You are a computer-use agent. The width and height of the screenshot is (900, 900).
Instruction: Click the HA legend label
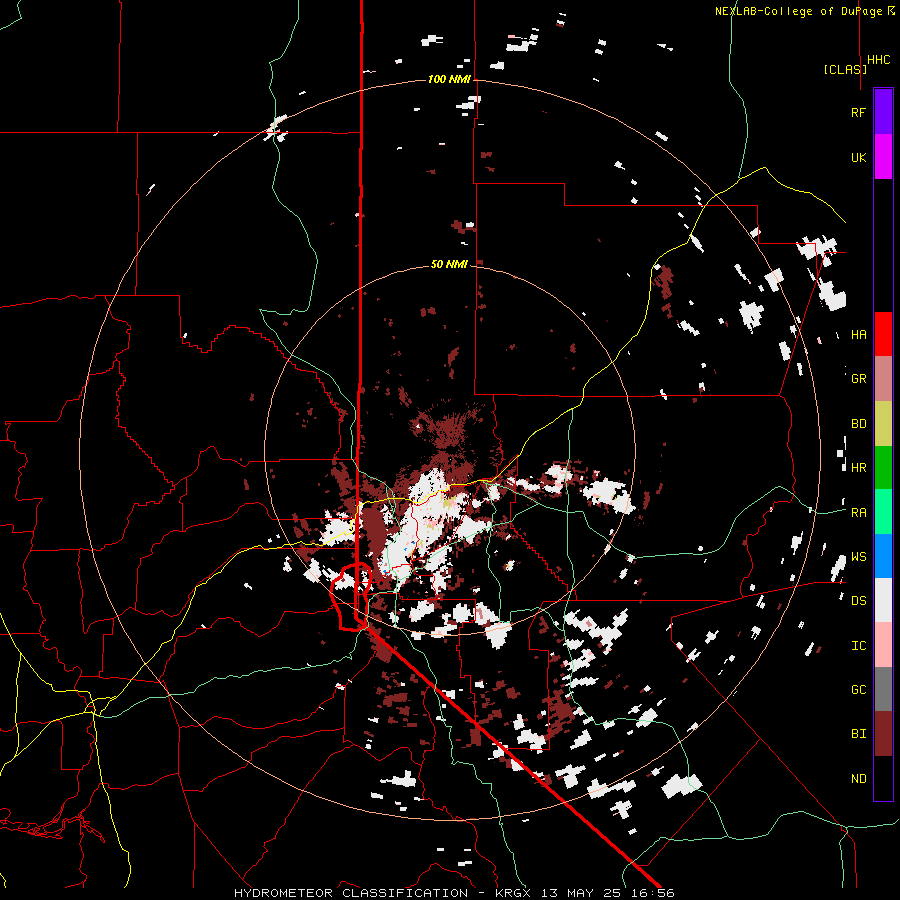[x=858, y=334]
